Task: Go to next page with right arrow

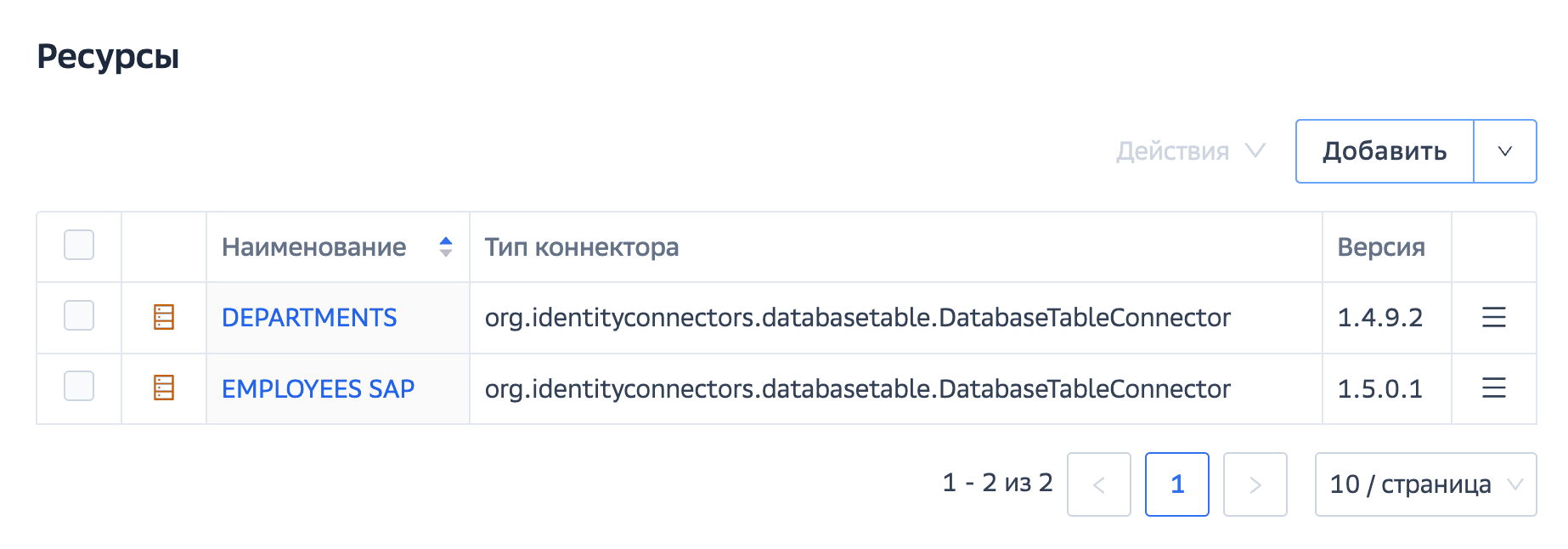Action: (1255, 484)
